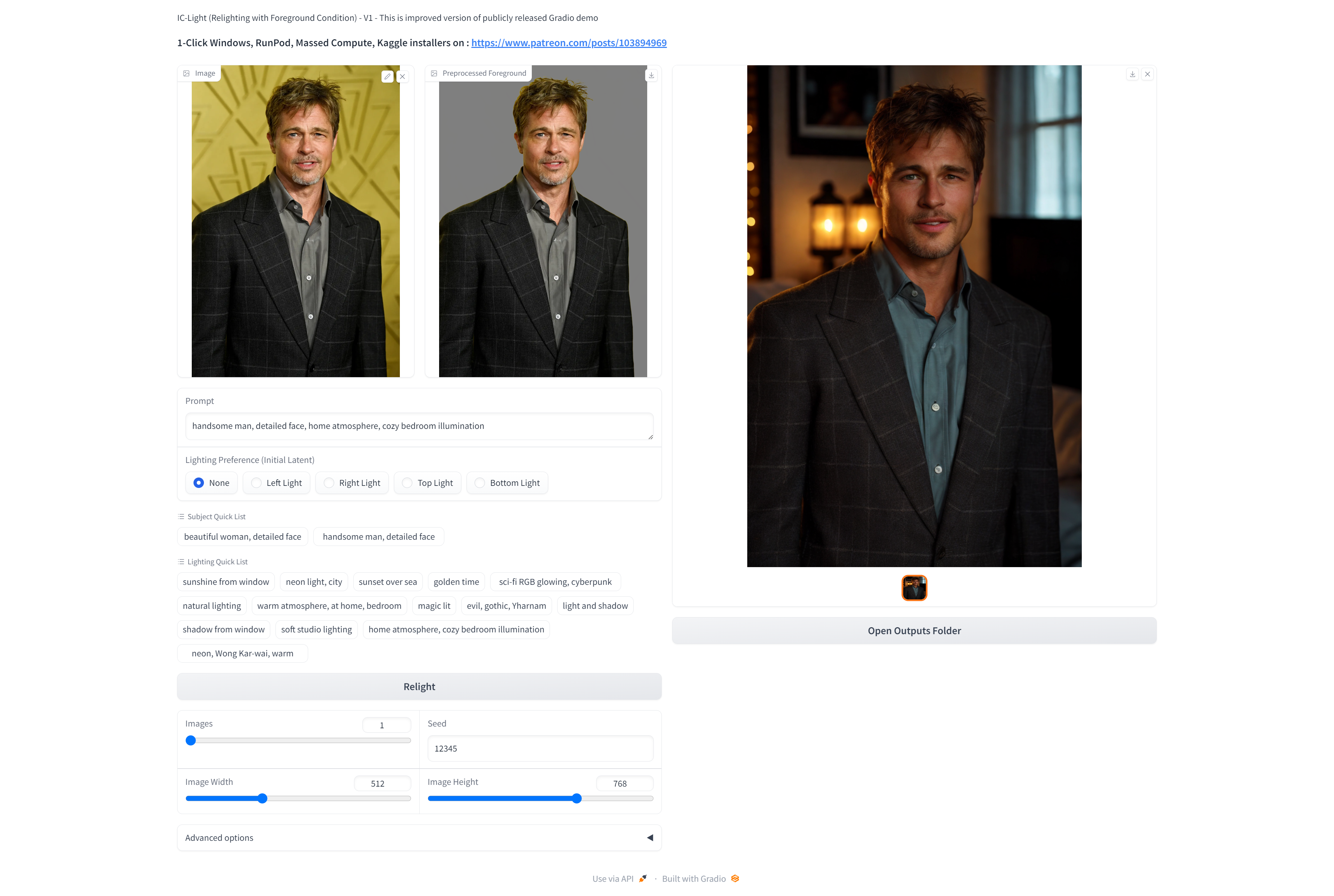Clear the uploaded input image
This screenshot has height=896, width=1334.
pos(403,76)
